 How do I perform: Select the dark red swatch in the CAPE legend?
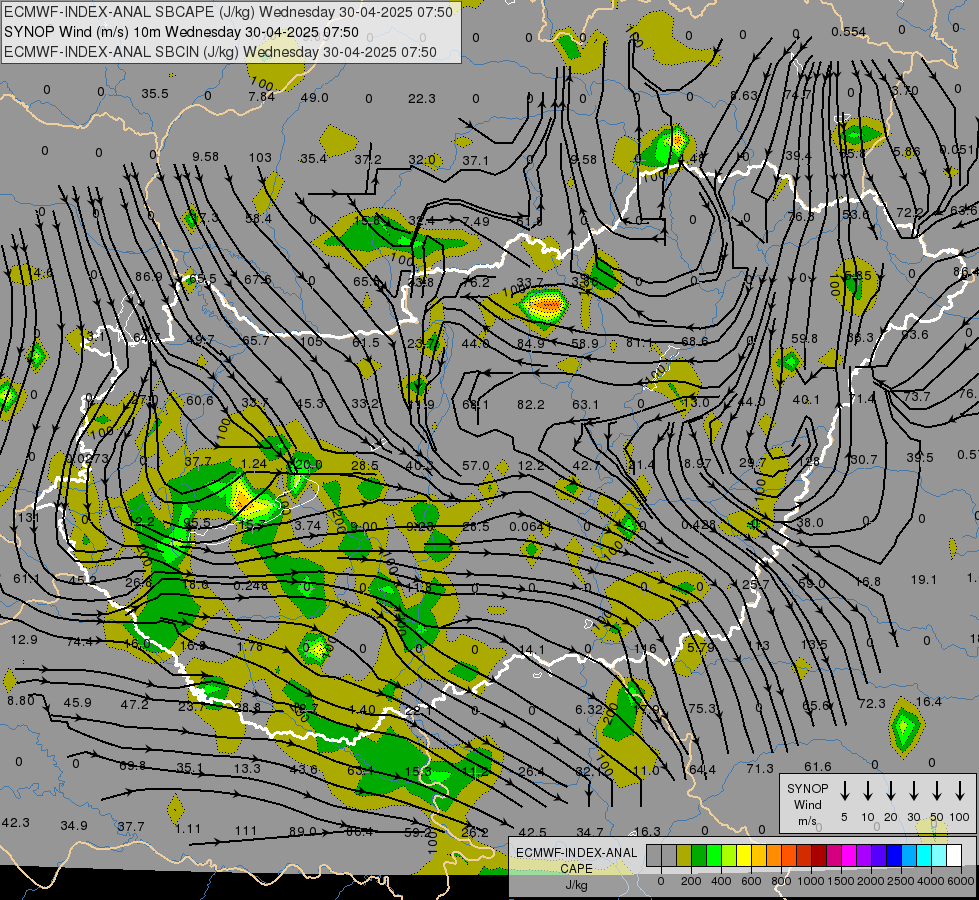pos(819,855)
